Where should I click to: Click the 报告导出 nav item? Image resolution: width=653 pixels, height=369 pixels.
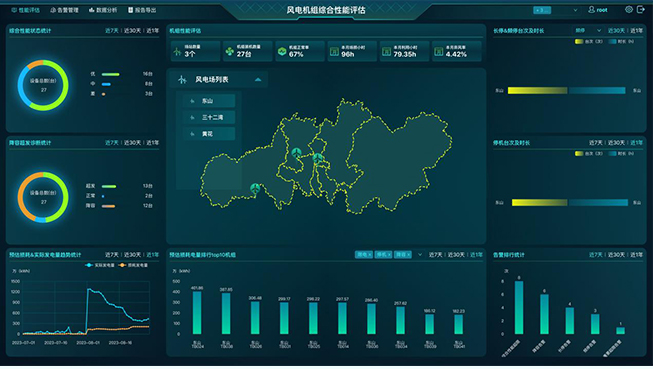click(x=142, y=10)
